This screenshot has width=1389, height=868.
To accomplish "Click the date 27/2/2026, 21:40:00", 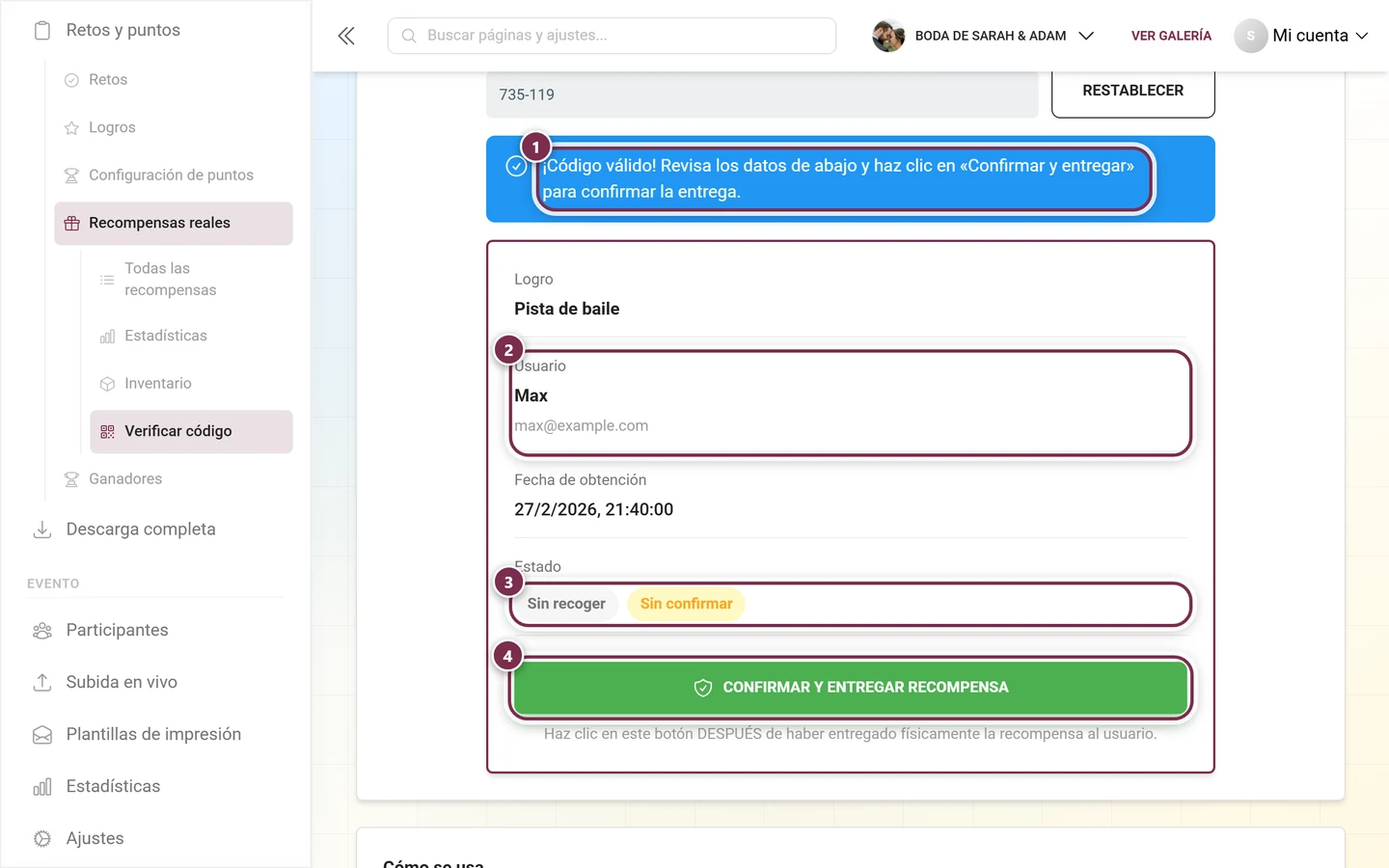I will tap(593, 510).
